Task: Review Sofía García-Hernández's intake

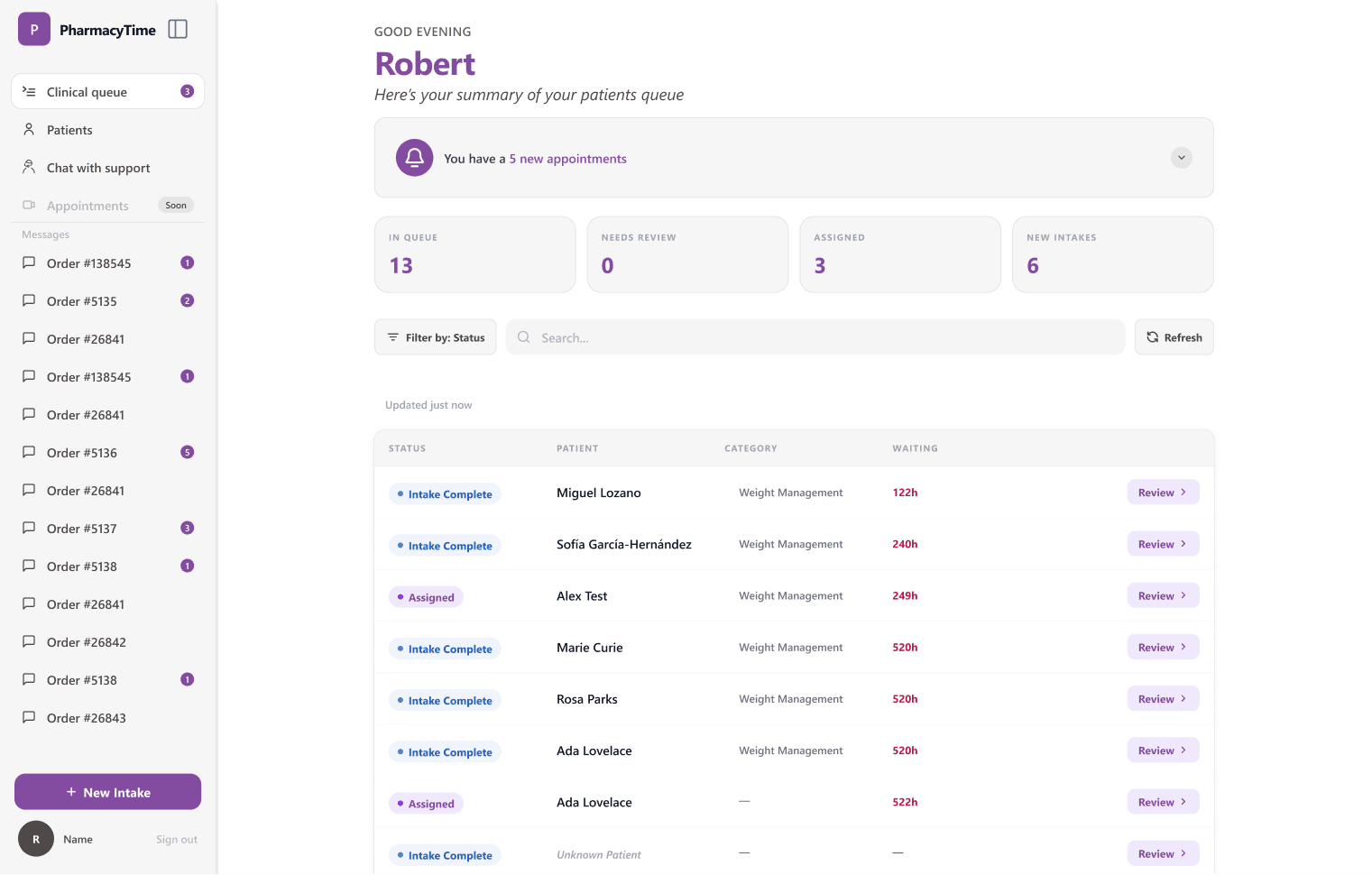Action: [1163, 544]
